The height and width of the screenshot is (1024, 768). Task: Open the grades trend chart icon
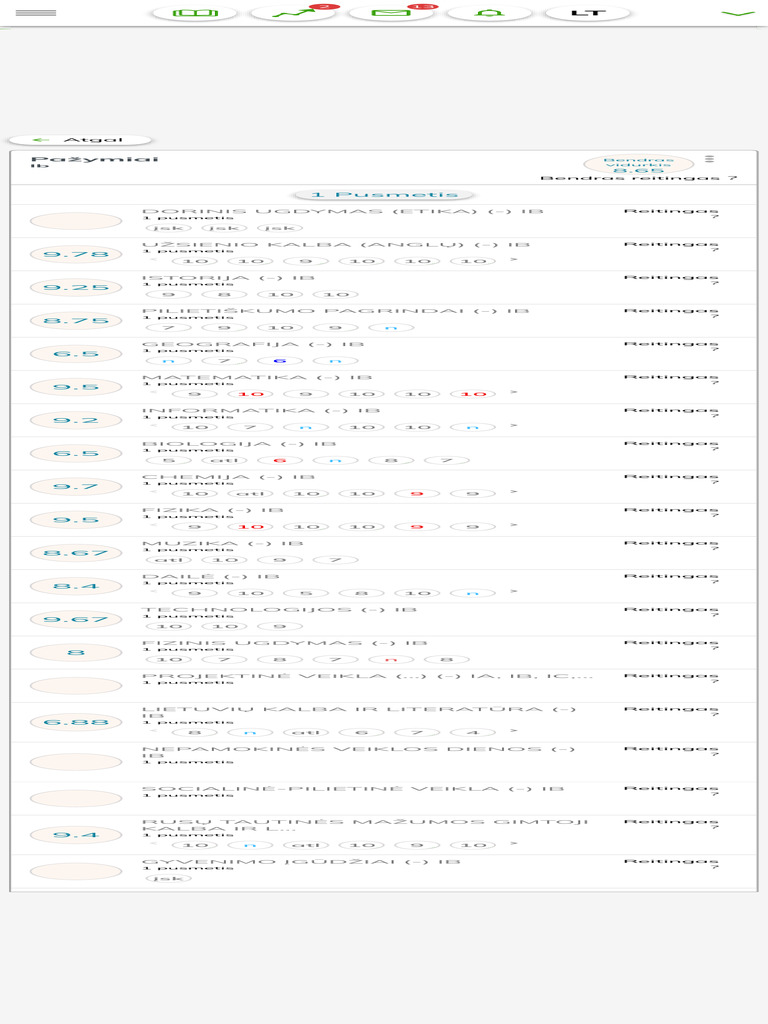pos(293,13)
